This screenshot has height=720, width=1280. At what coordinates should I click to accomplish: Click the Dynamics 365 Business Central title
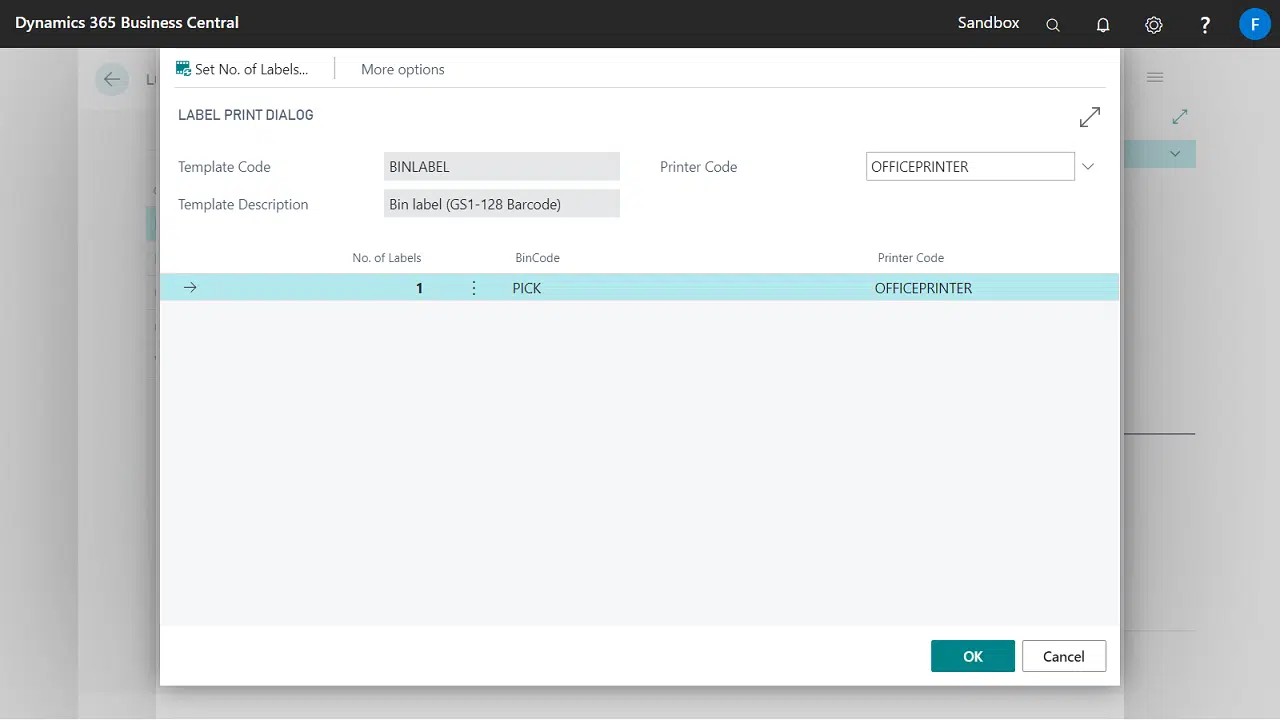(x=127, y=22)
